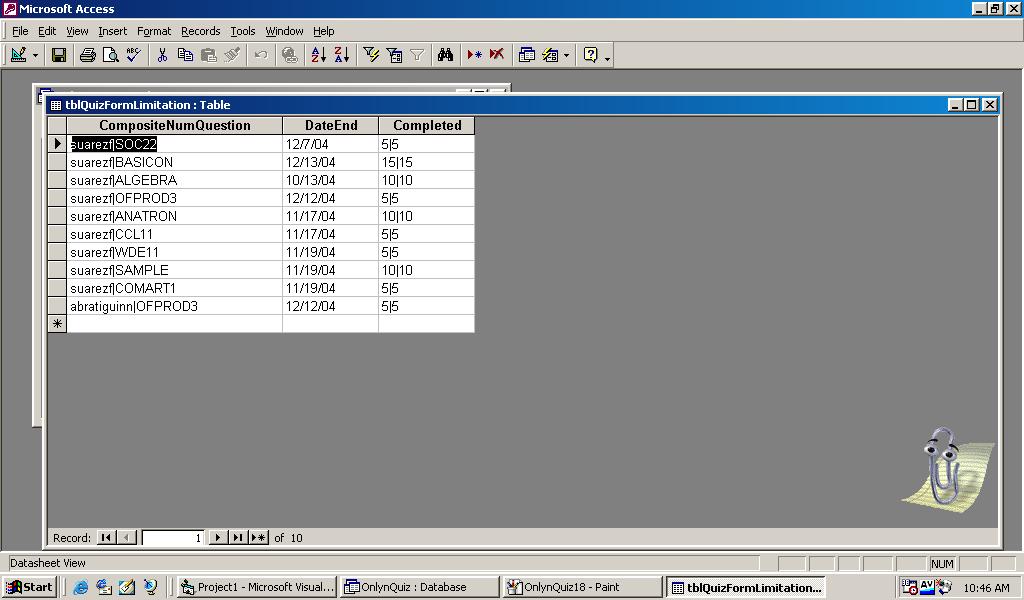
Task: Launch Internet Explorer from Quick Launch
Action: click(80, 587)
